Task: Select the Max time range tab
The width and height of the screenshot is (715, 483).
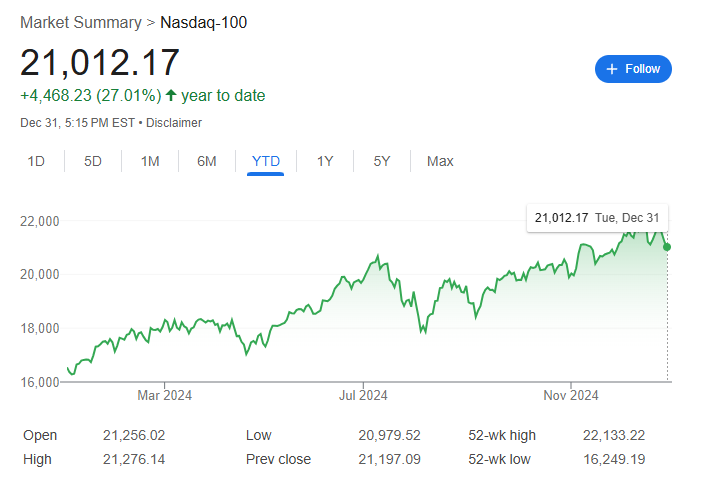Action: pos(440,161)
